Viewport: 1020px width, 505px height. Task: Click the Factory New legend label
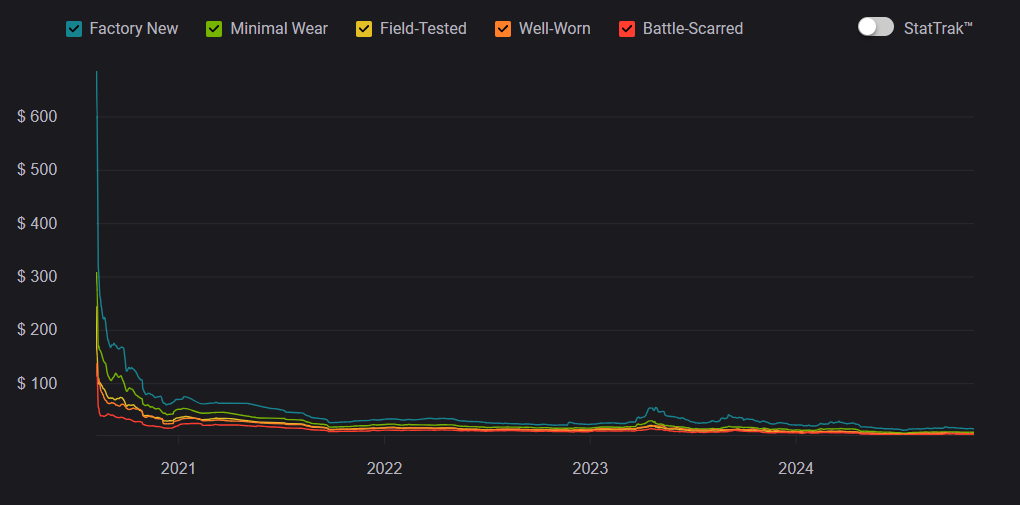[133, 29]
